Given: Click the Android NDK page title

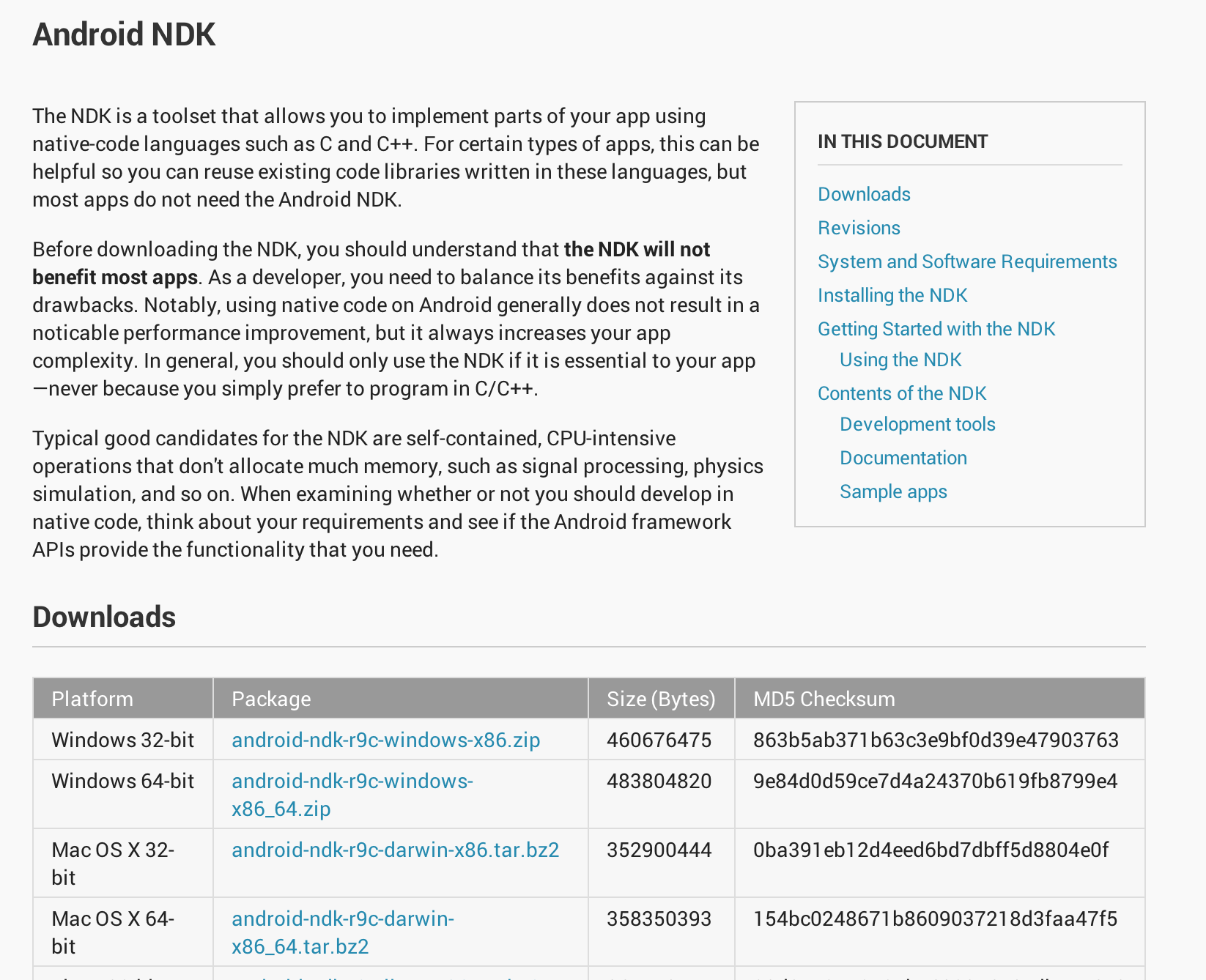Looking at the screenshot, I should (x=124, y=34).
